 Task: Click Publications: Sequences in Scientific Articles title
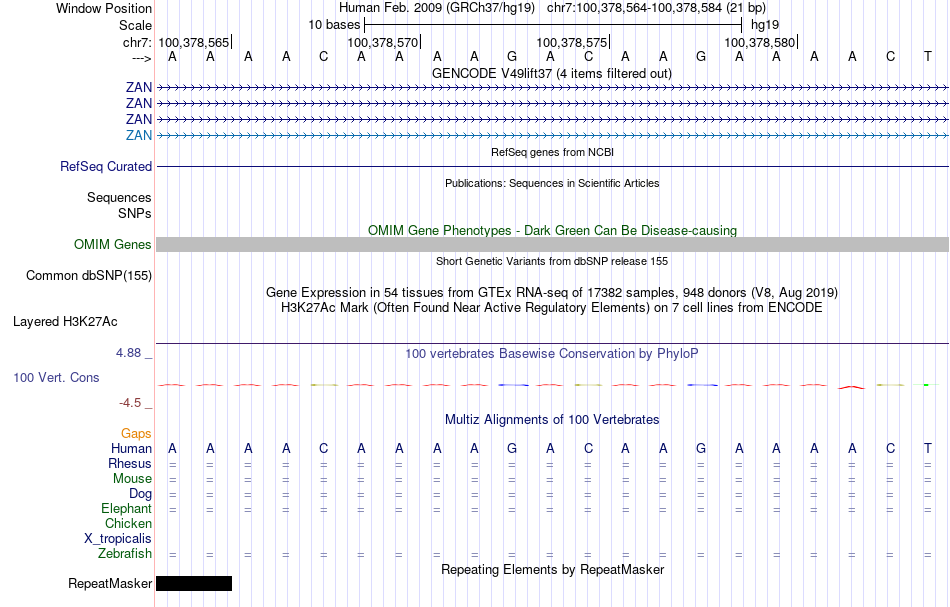click(x=552, y=183)
